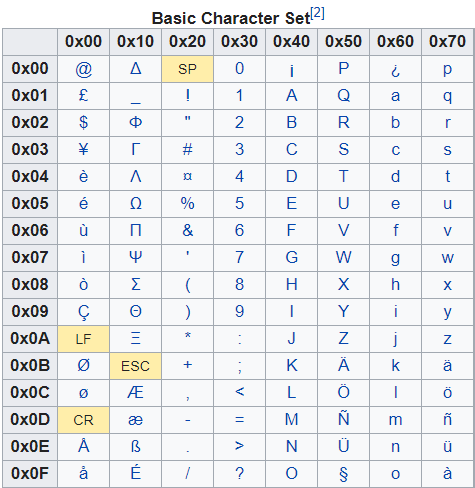The width and height of the screenshot is (475, 488).
Task: Select the § section sign link
Action: pyautogui.click(x=343, y=474)
